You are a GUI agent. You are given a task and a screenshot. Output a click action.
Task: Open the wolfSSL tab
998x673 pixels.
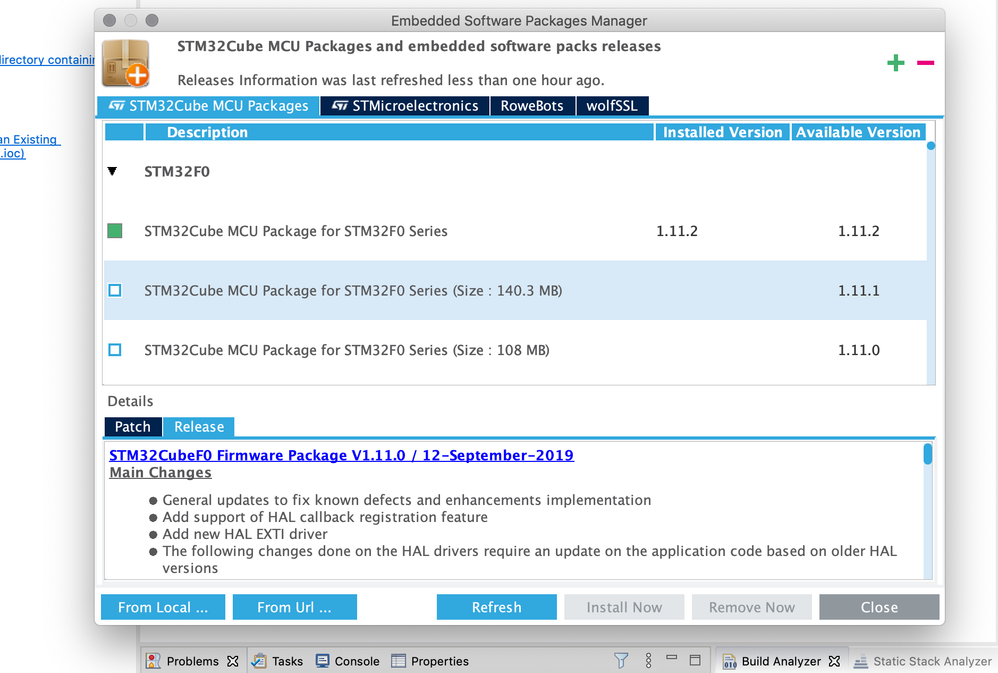612,106
